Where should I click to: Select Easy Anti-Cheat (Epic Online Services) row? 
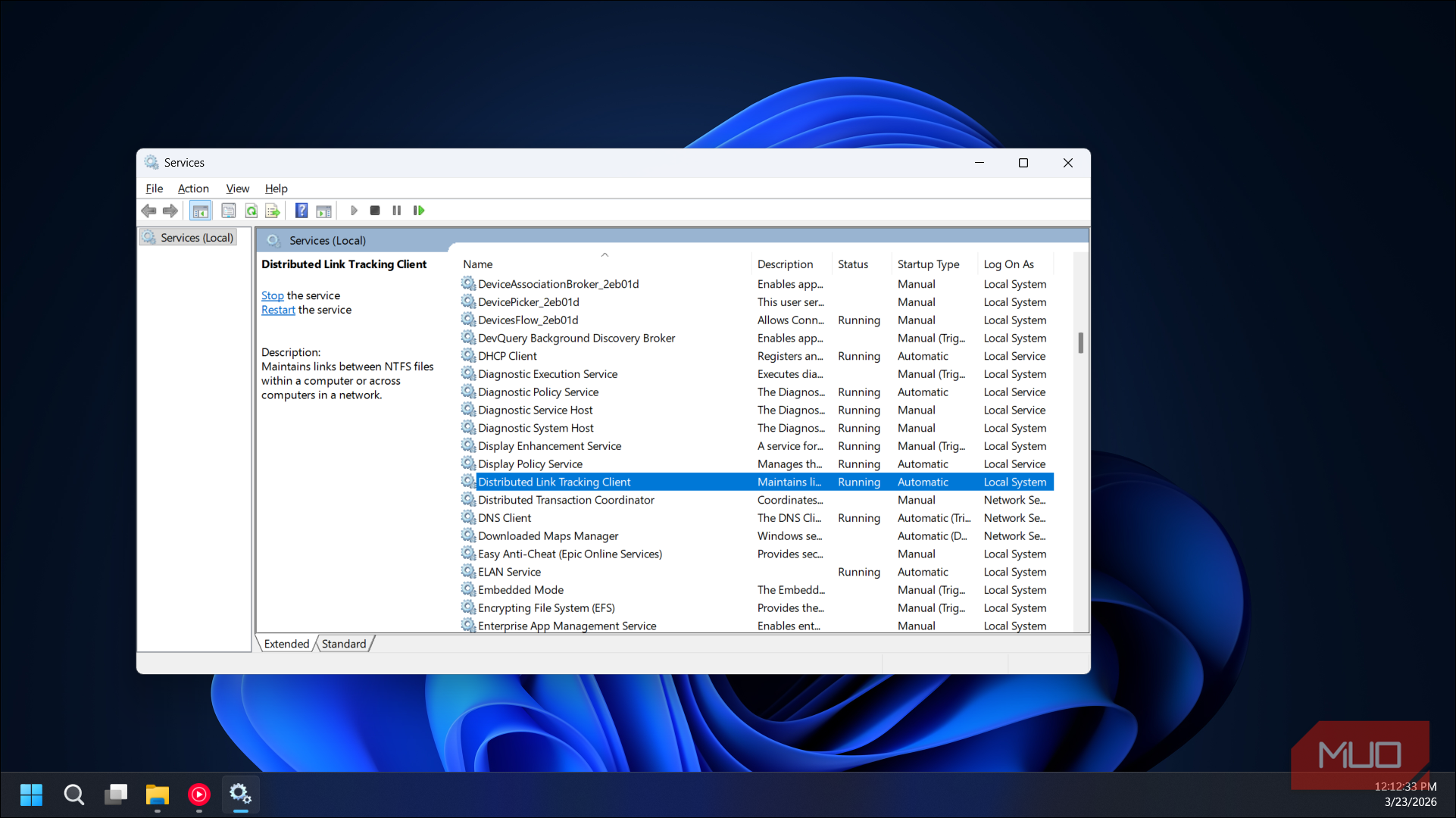(758, 554)
